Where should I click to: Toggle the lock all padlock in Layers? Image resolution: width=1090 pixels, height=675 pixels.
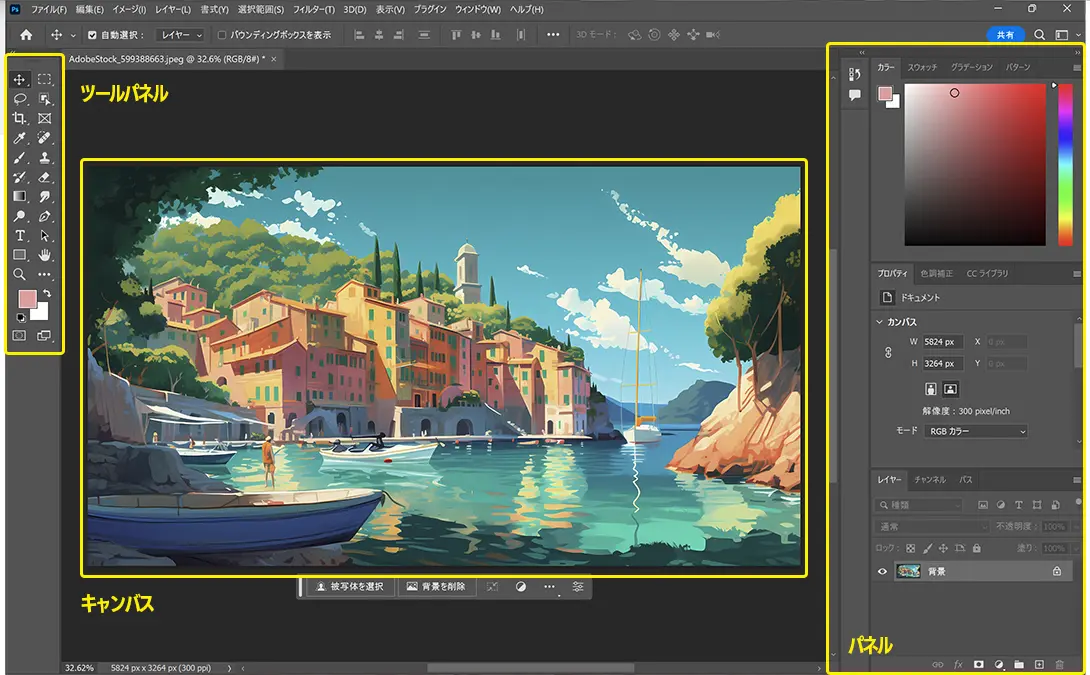pos(977,548)
